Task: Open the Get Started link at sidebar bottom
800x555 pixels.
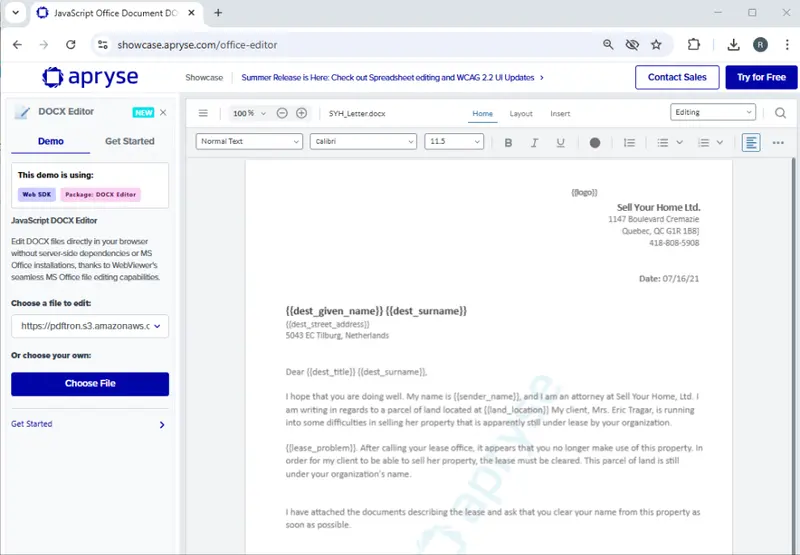Action: [x=32, y=424]
